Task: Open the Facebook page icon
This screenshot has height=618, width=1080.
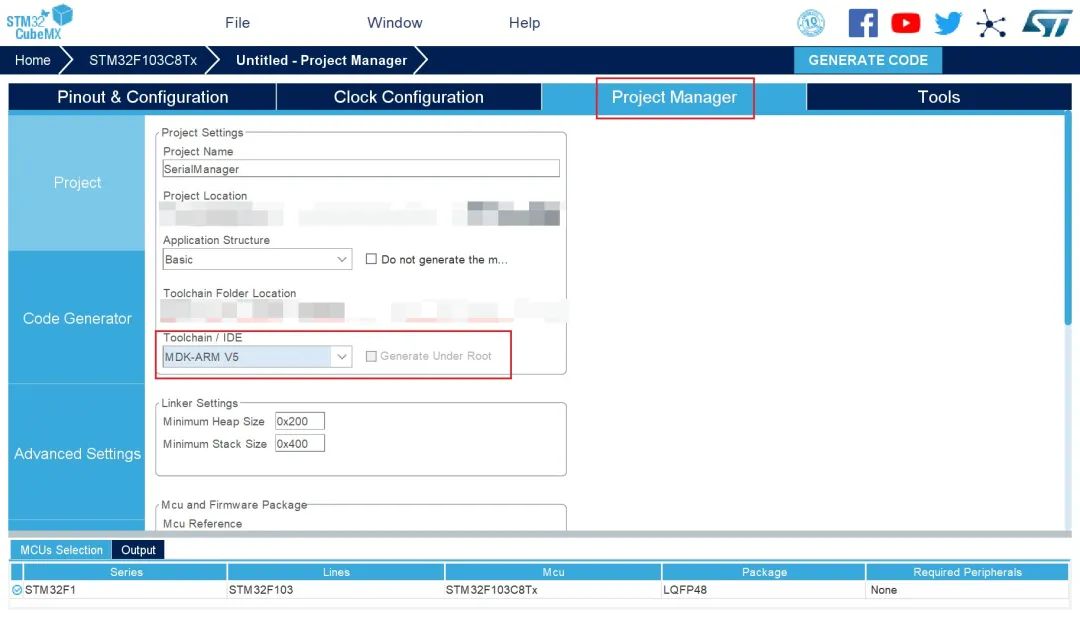Action: 863,23
